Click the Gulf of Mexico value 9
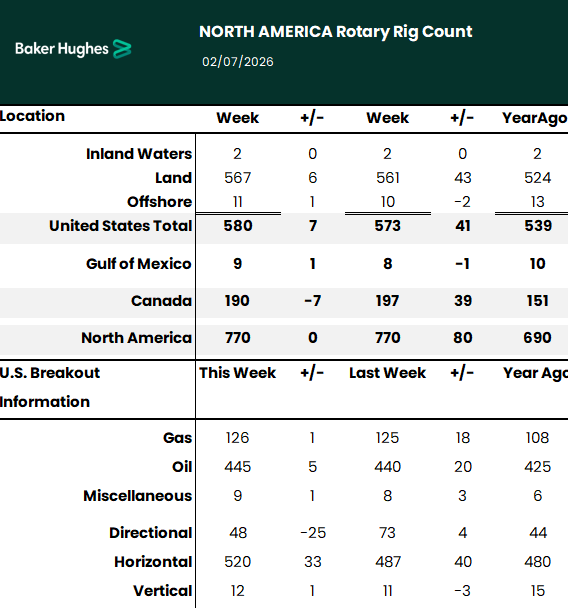 pyautogui.click(x=238, y=264)
